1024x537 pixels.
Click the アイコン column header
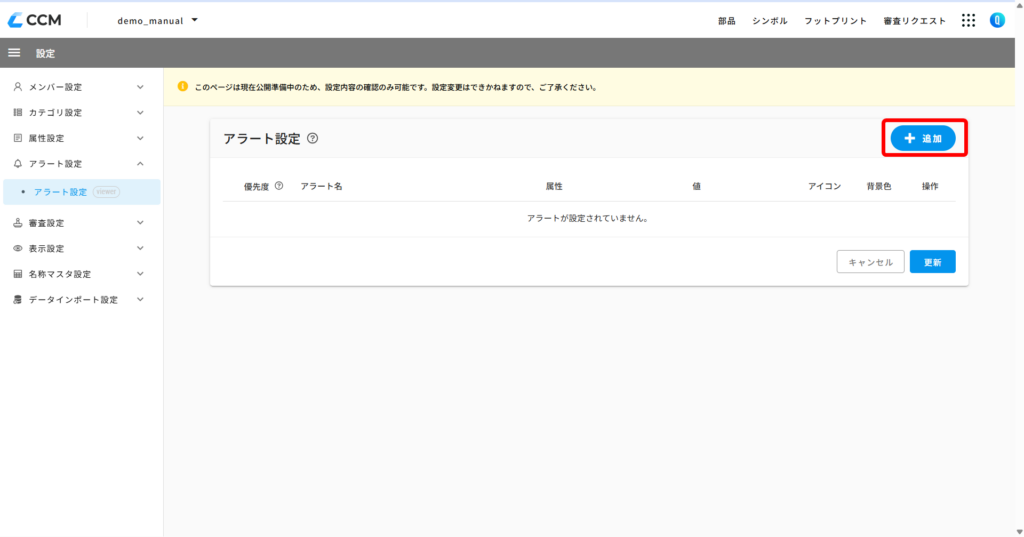click(825, 186)
